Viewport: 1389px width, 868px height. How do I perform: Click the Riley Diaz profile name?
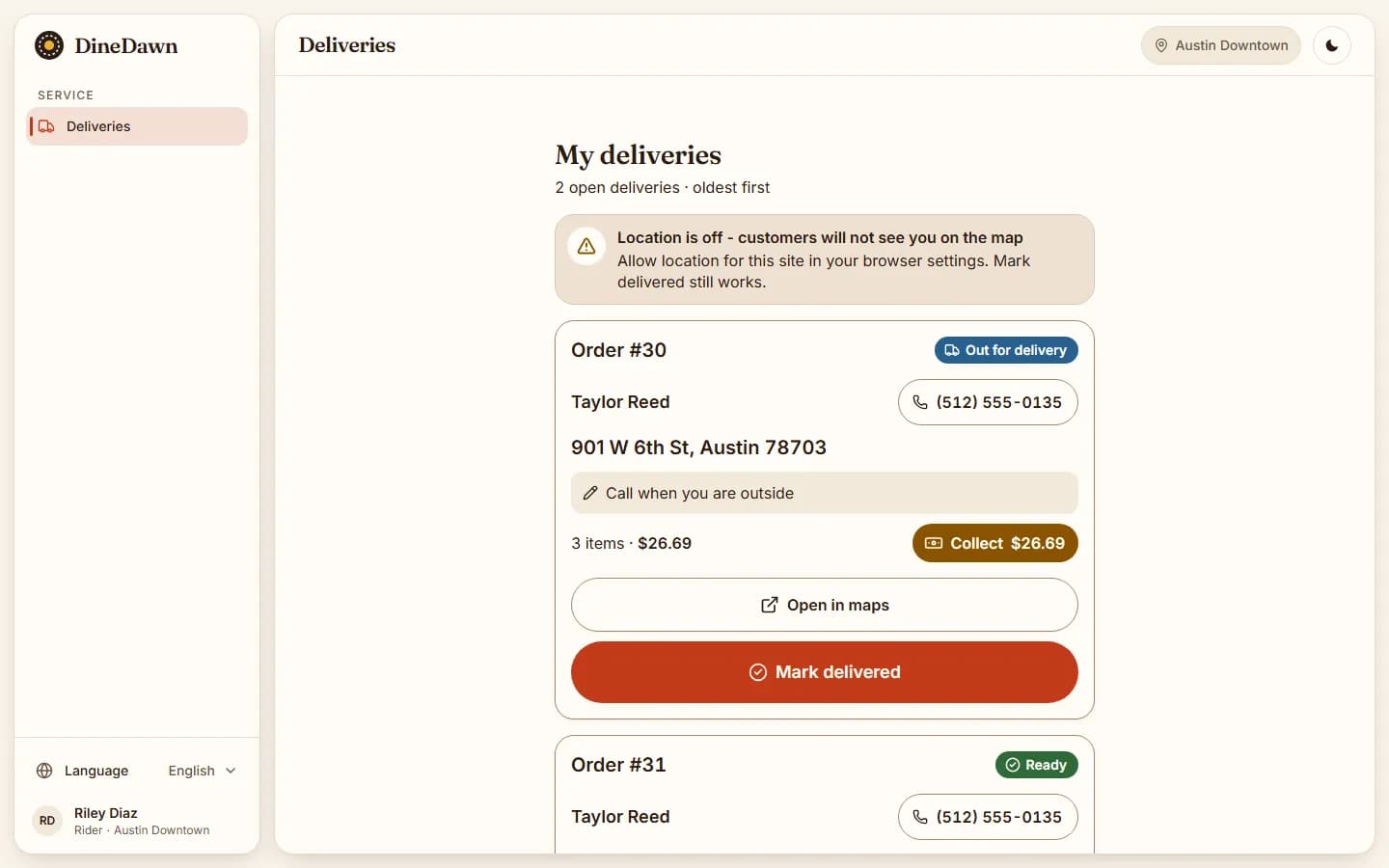pos(106,813)
